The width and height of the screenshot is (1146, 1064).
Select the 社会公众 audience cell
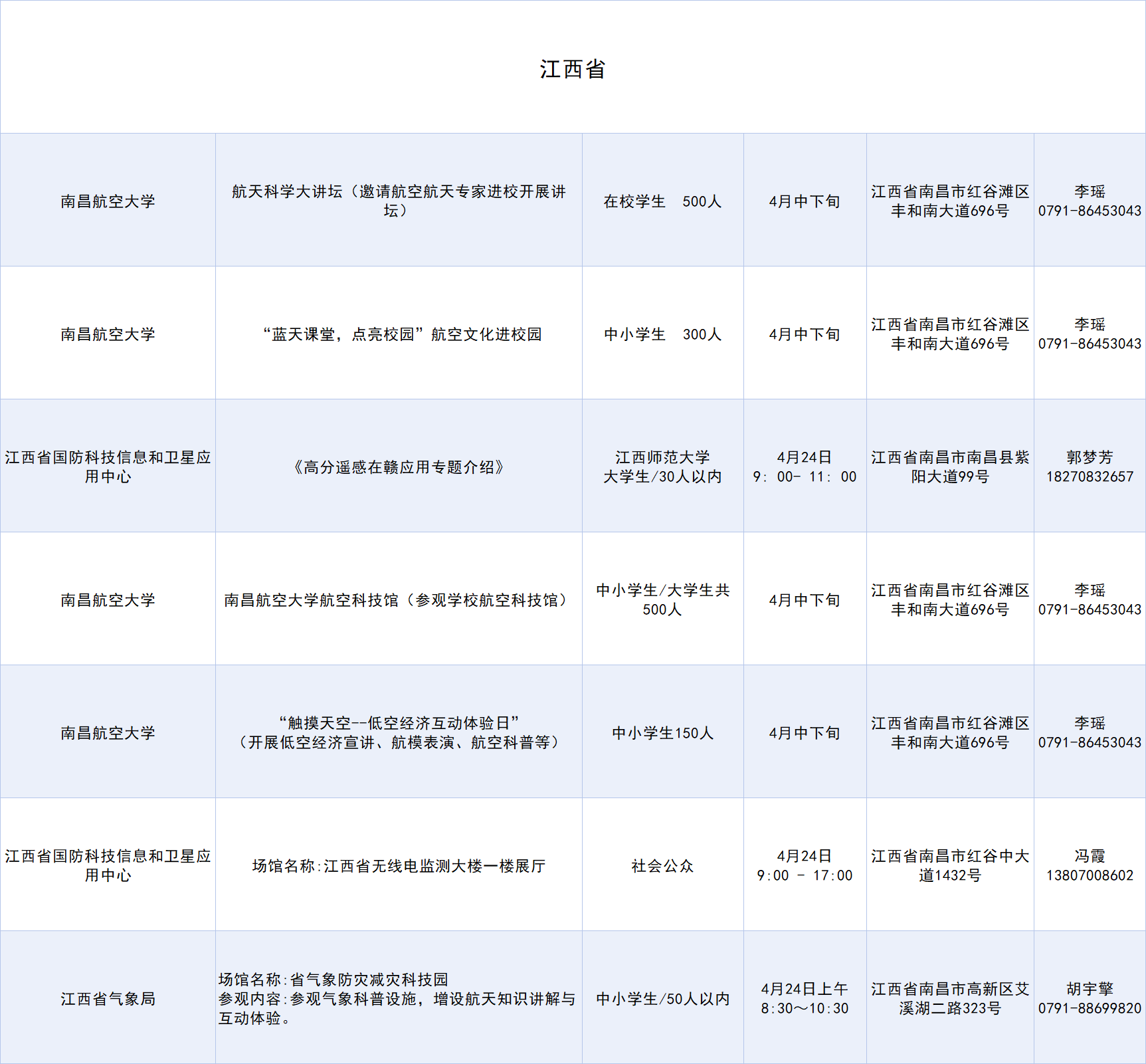point(663,865)
